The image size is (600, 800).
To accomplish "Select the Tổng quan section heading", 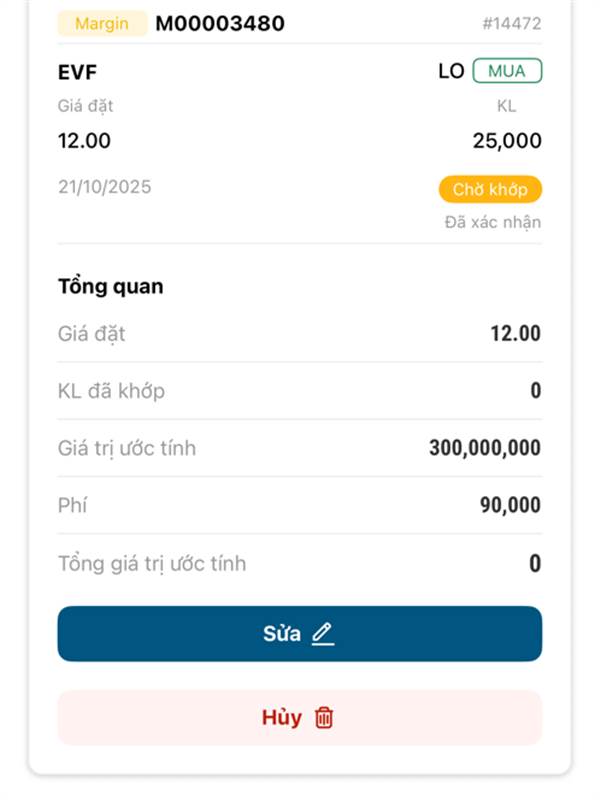I will [111, 287].
